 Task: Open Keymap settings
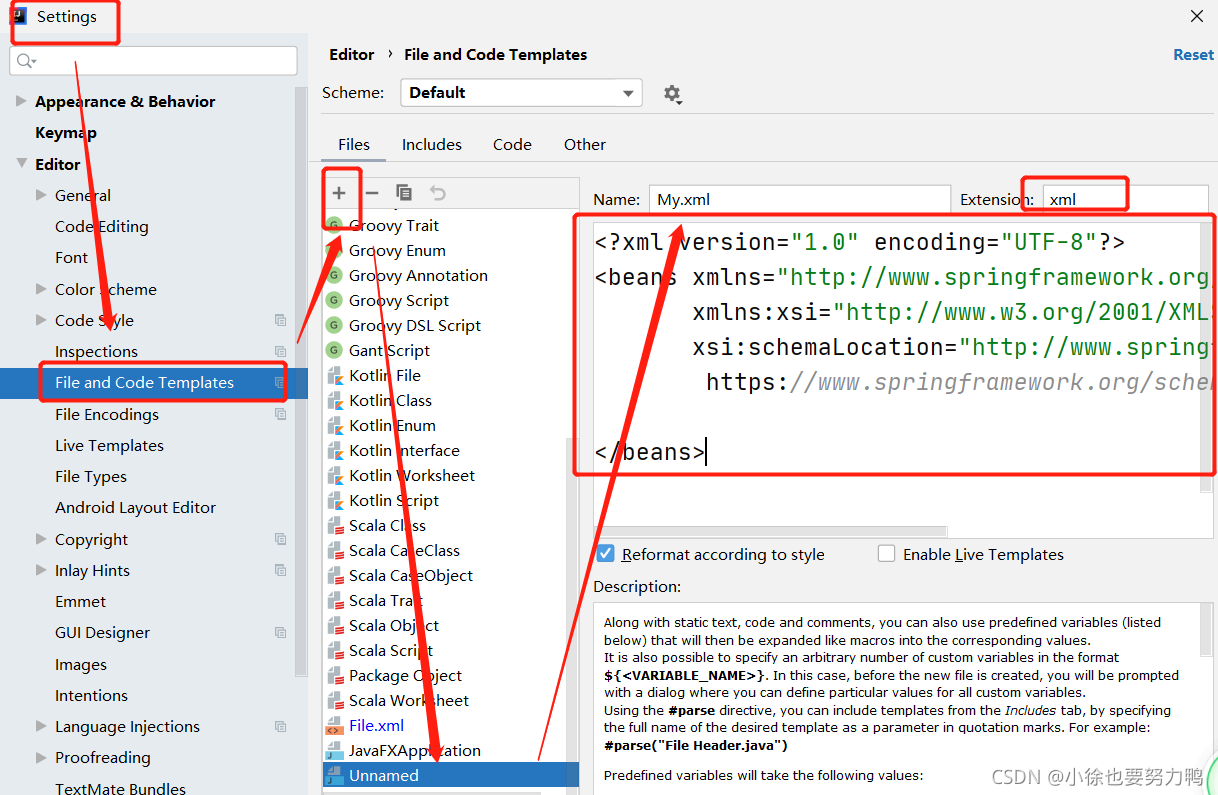coord(66,132)
